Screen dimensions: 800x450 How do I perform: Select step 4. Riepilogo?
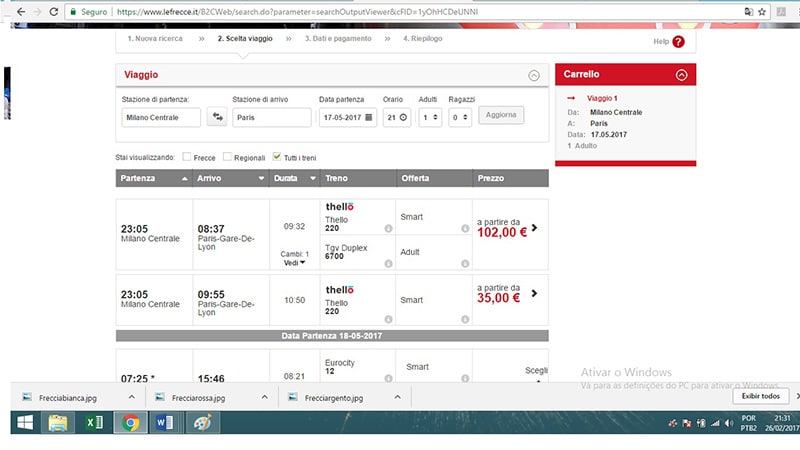coord(422,38)
